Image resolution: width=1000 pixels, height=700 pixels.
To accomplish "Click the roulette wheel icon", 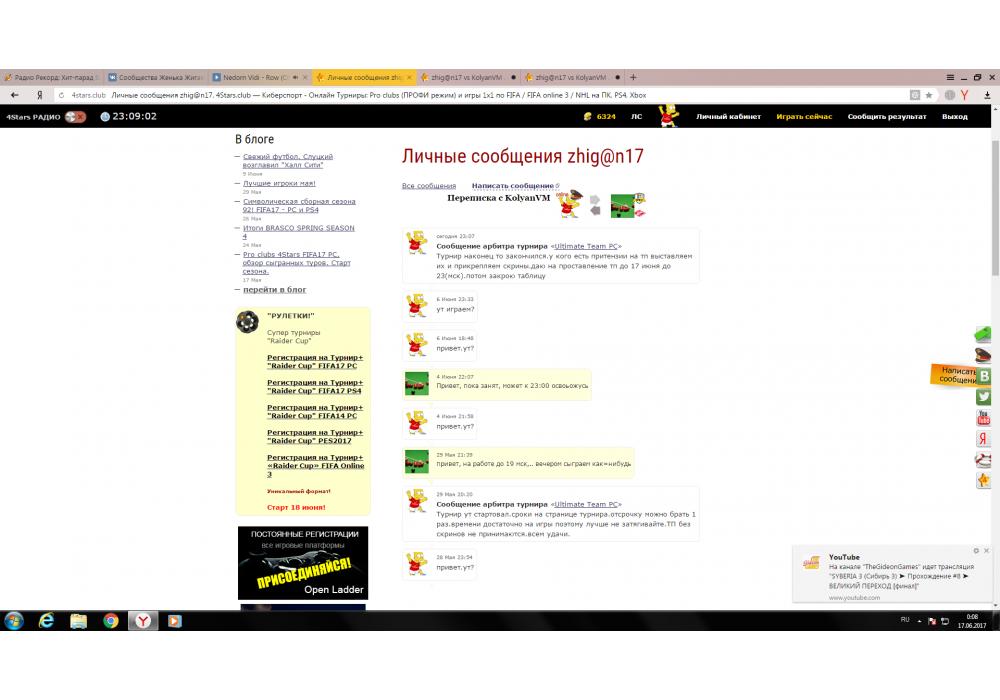I will click(247, 322).
